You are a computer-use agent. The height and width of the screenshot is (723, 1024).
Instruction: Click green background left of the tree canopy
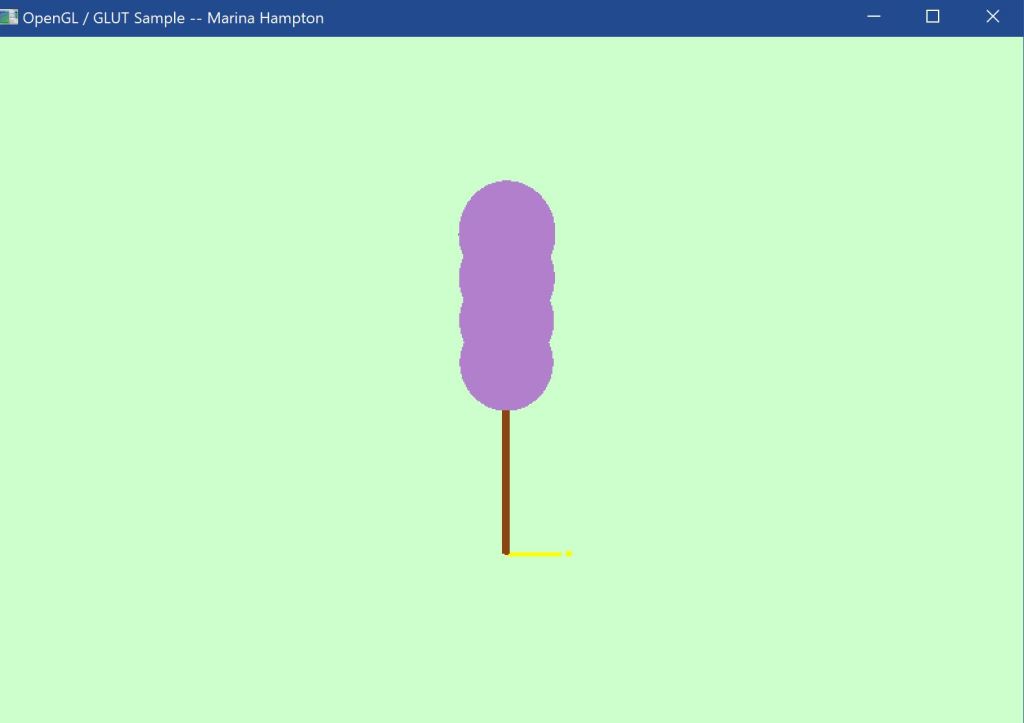(x=300, y=300)
